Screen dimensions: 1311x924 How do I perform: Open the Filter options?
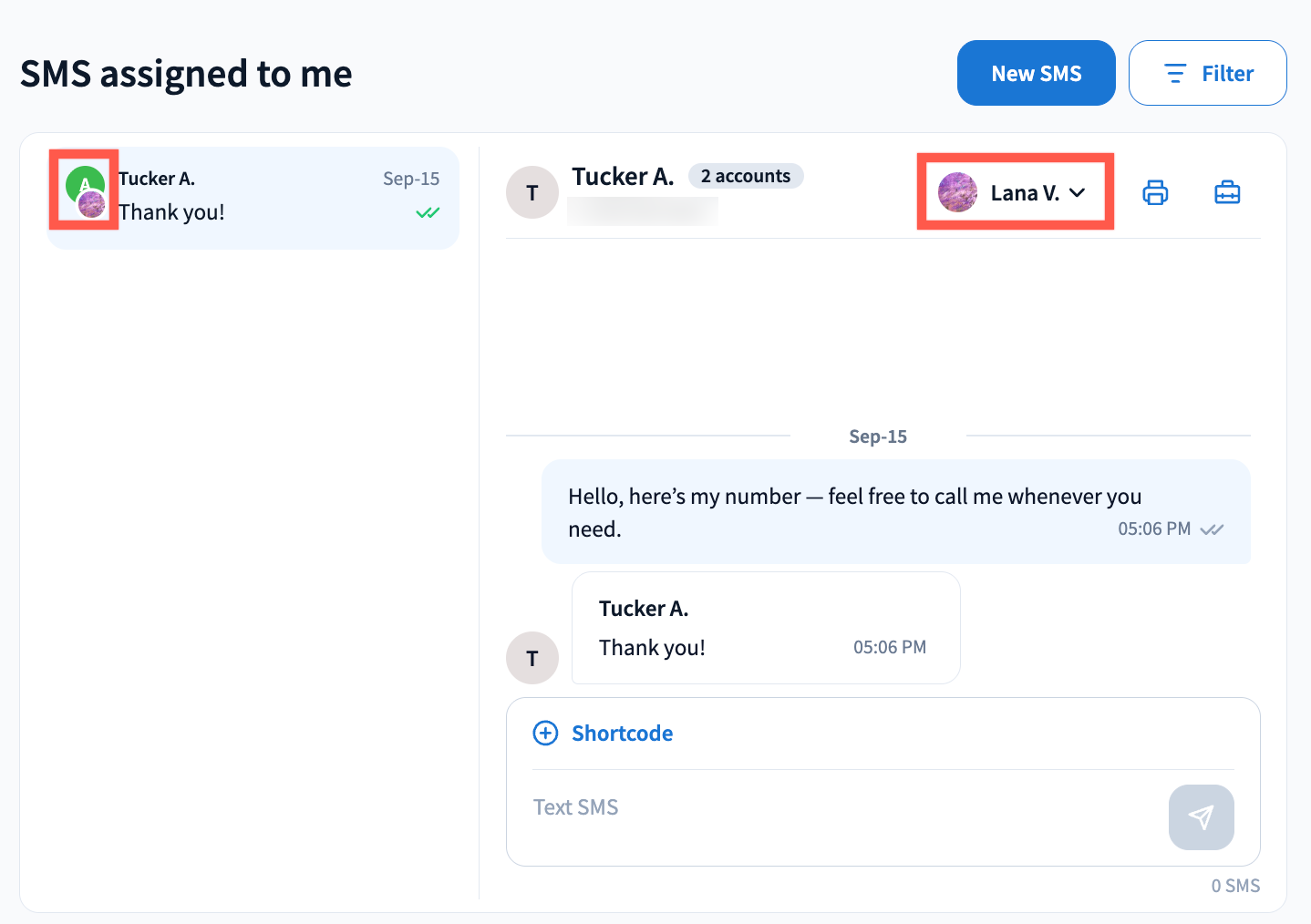pyautogui.click(x=1207, y=73)
